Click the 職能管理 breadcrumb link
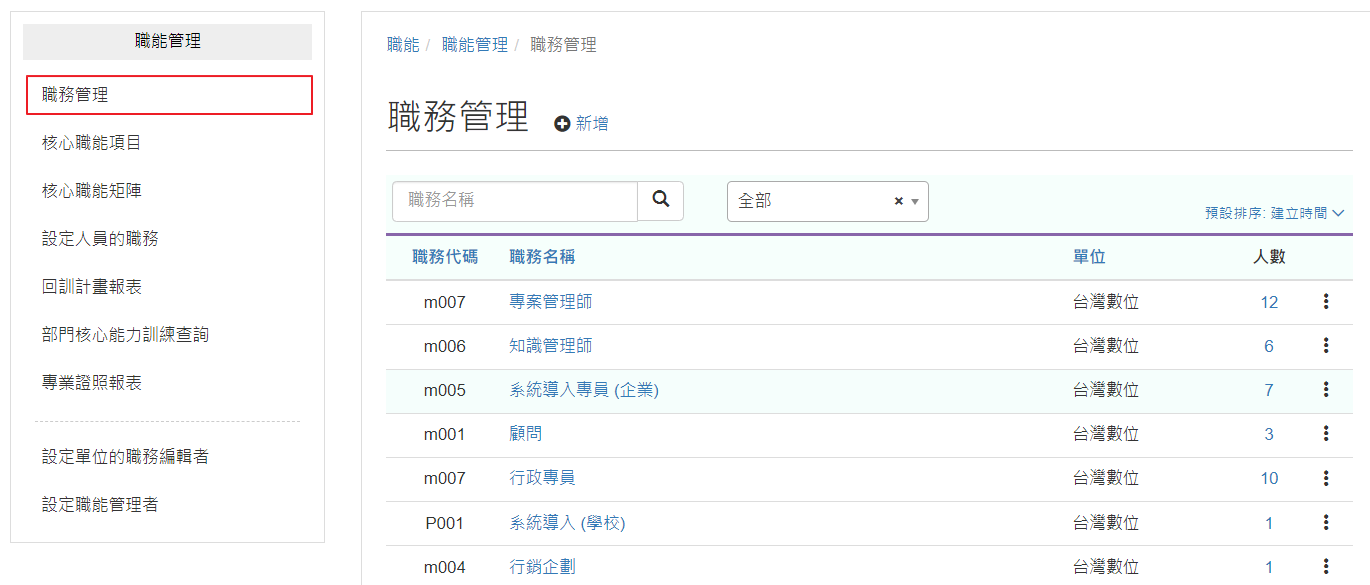Viewport: 1370px width, 585px height. point(474,45)
